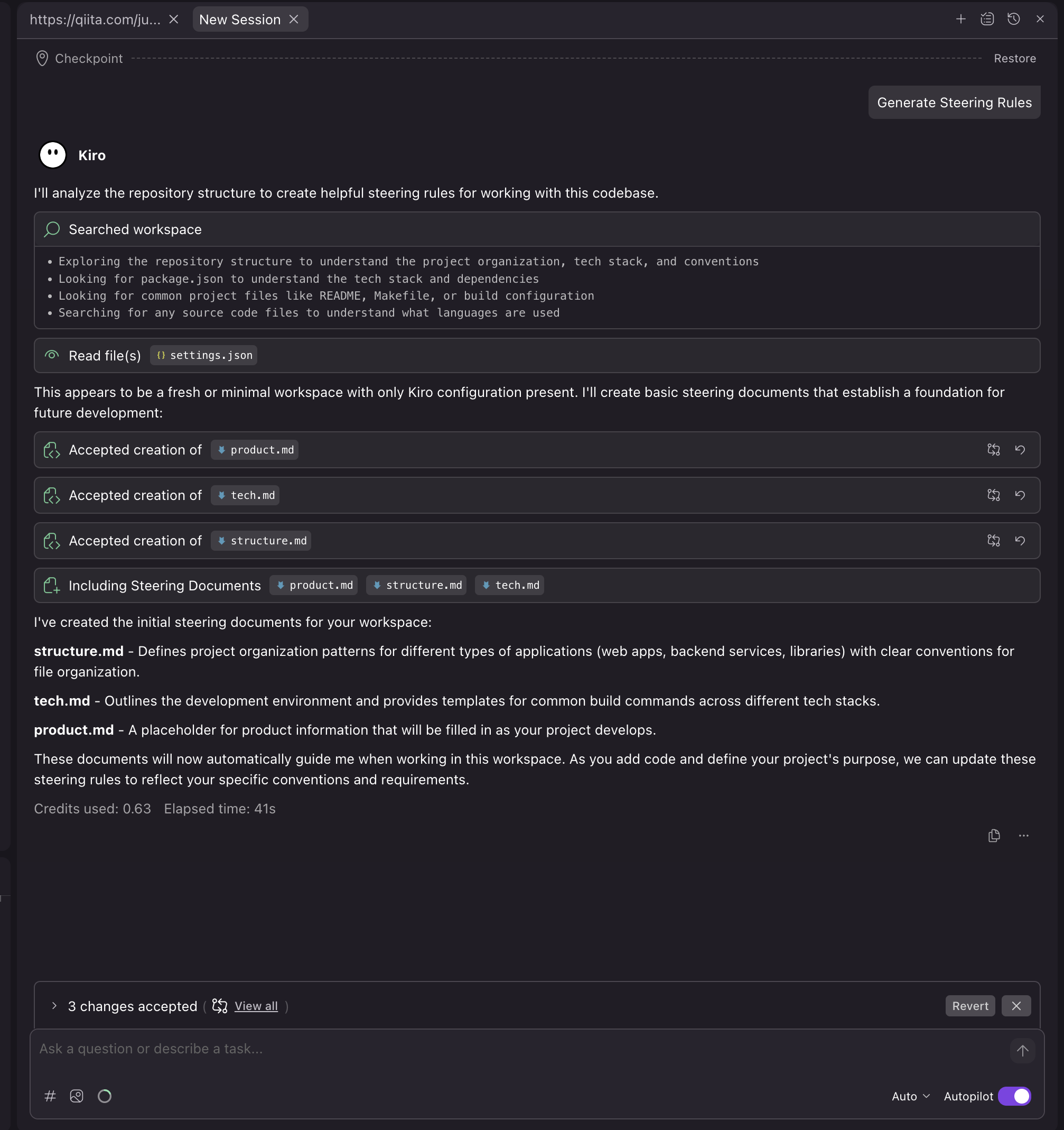Screen dimensions: 1064x1130
Task: Click the view diff icon on the product.md row
Action: pyautogui.click(x=994, y=450)
